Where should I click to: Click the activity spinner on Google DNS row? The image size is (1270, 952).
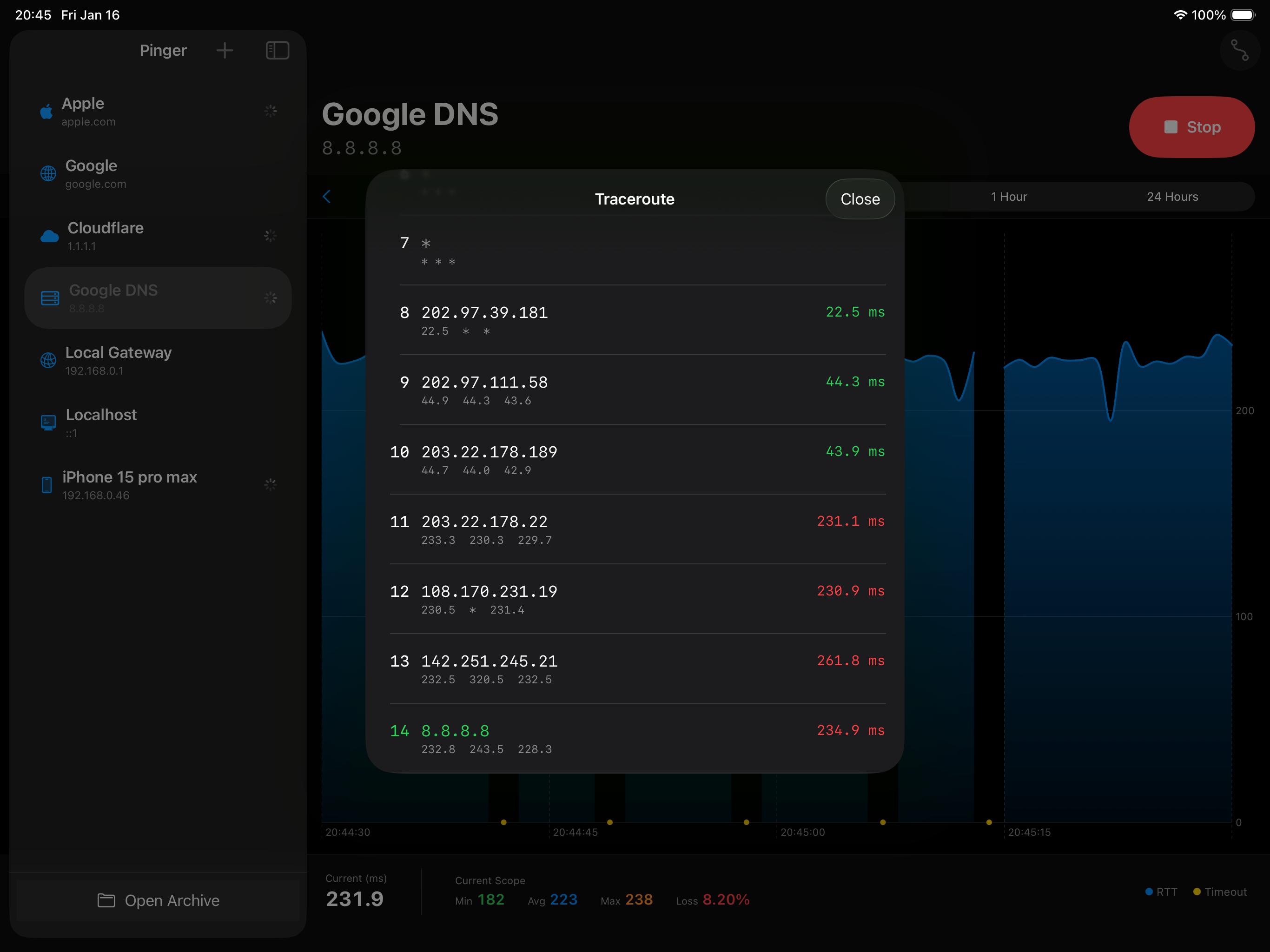(271, 297)
